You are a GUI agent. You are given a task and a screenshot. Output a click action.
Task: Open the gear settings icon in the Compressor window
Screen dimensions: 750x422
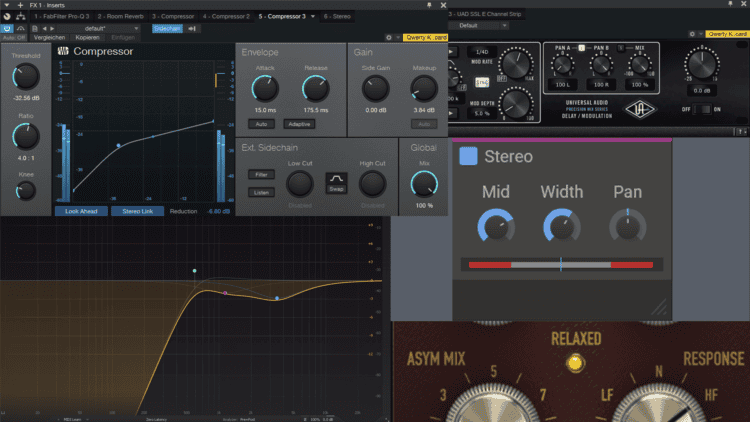[389, 37]
